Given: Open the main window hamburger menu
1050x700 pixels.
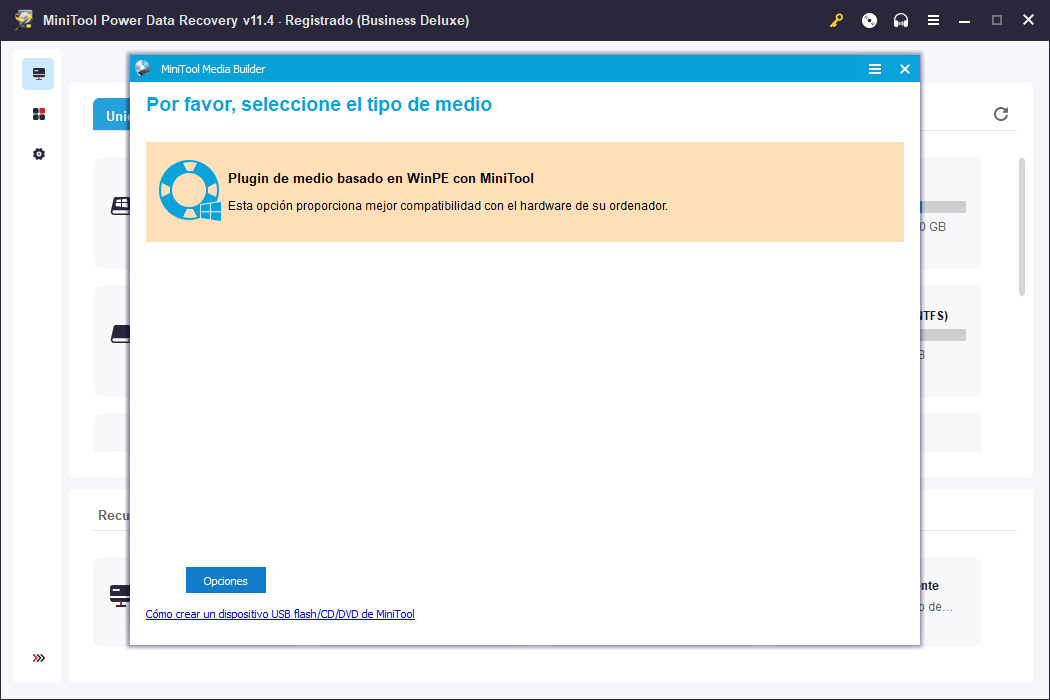Looking at the screenshot, I should (x=933, y=20).
